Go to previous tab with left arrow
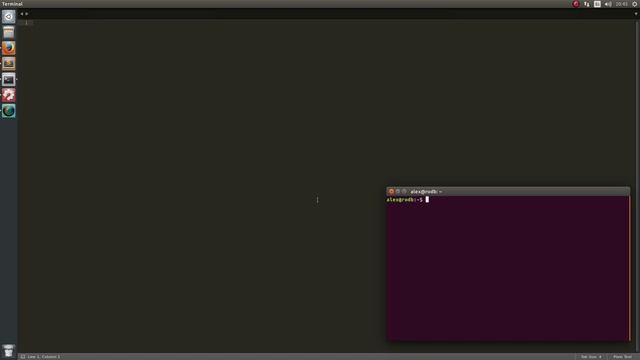The width and height of the screenshot is (640, 360). coord(22,14)
